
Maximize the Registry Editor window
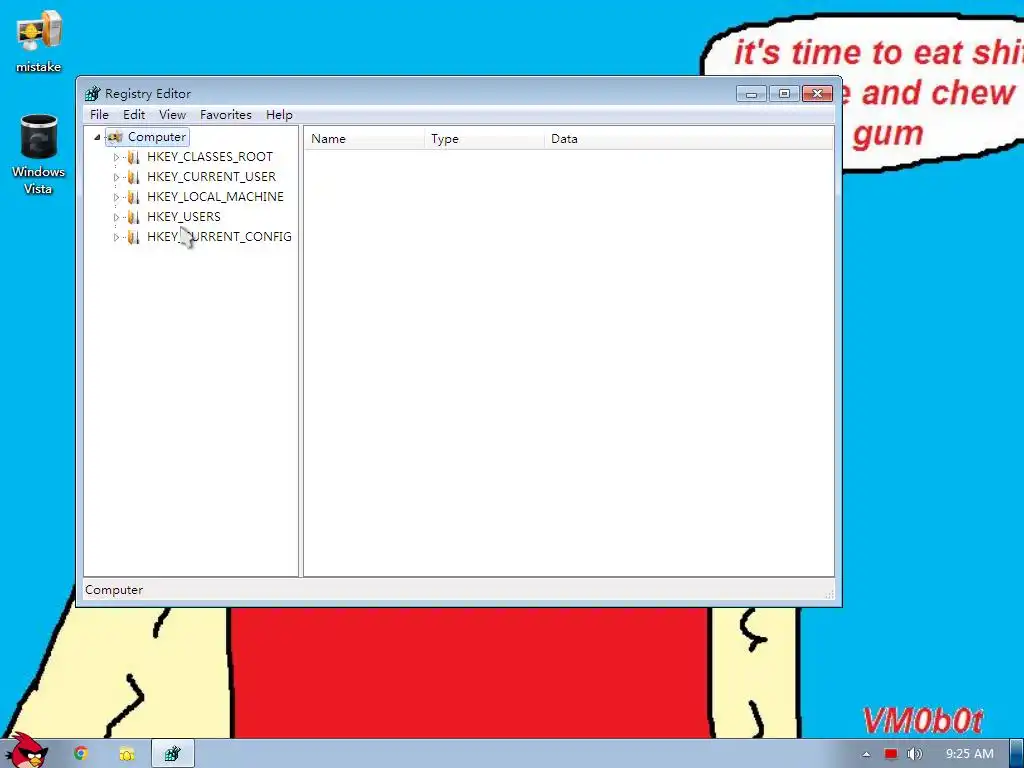[784, 94]
